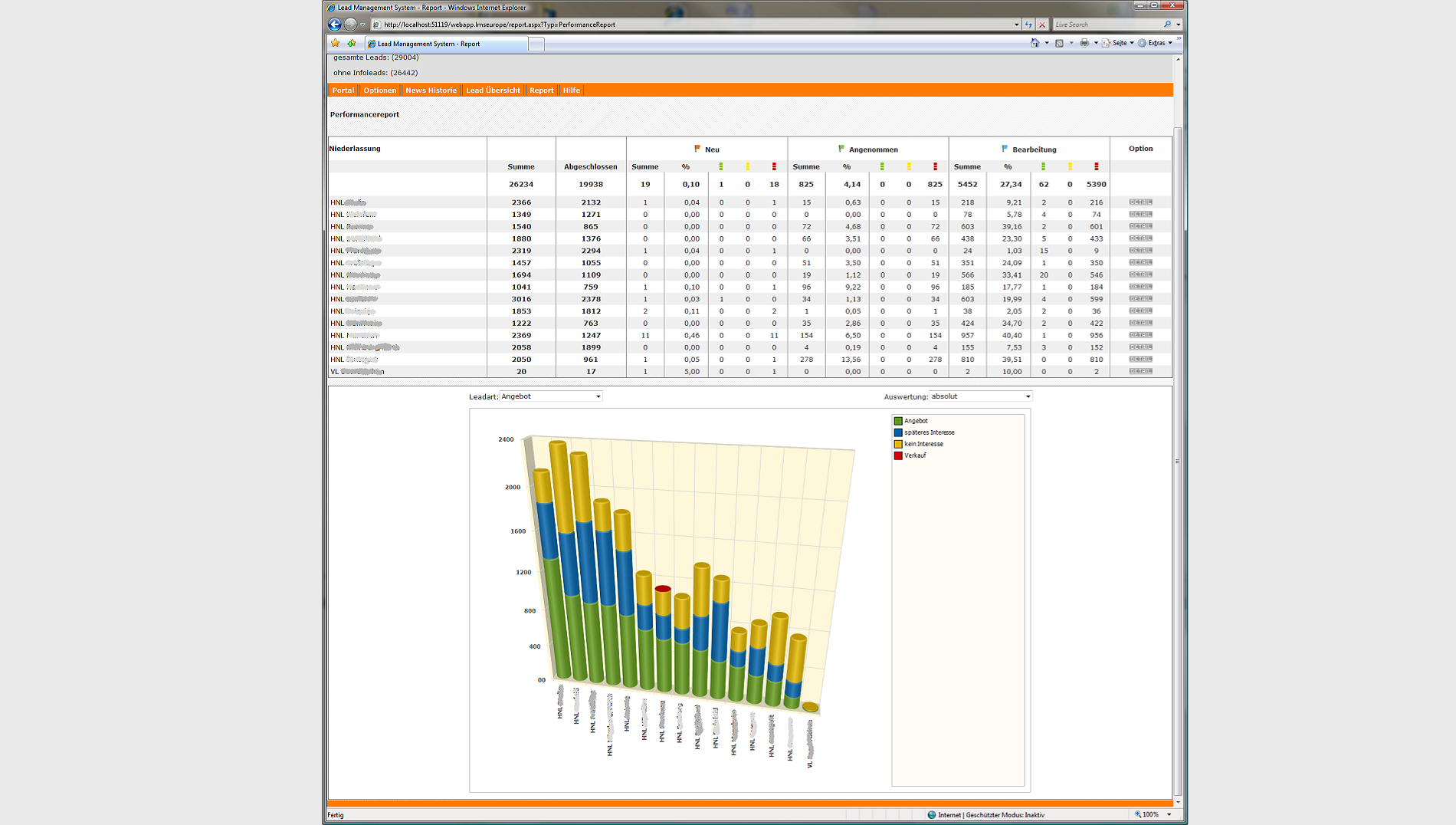Open the zoom level dropdown in the status bar
The image size is (1456, 825).
[x=1168, y=814]
